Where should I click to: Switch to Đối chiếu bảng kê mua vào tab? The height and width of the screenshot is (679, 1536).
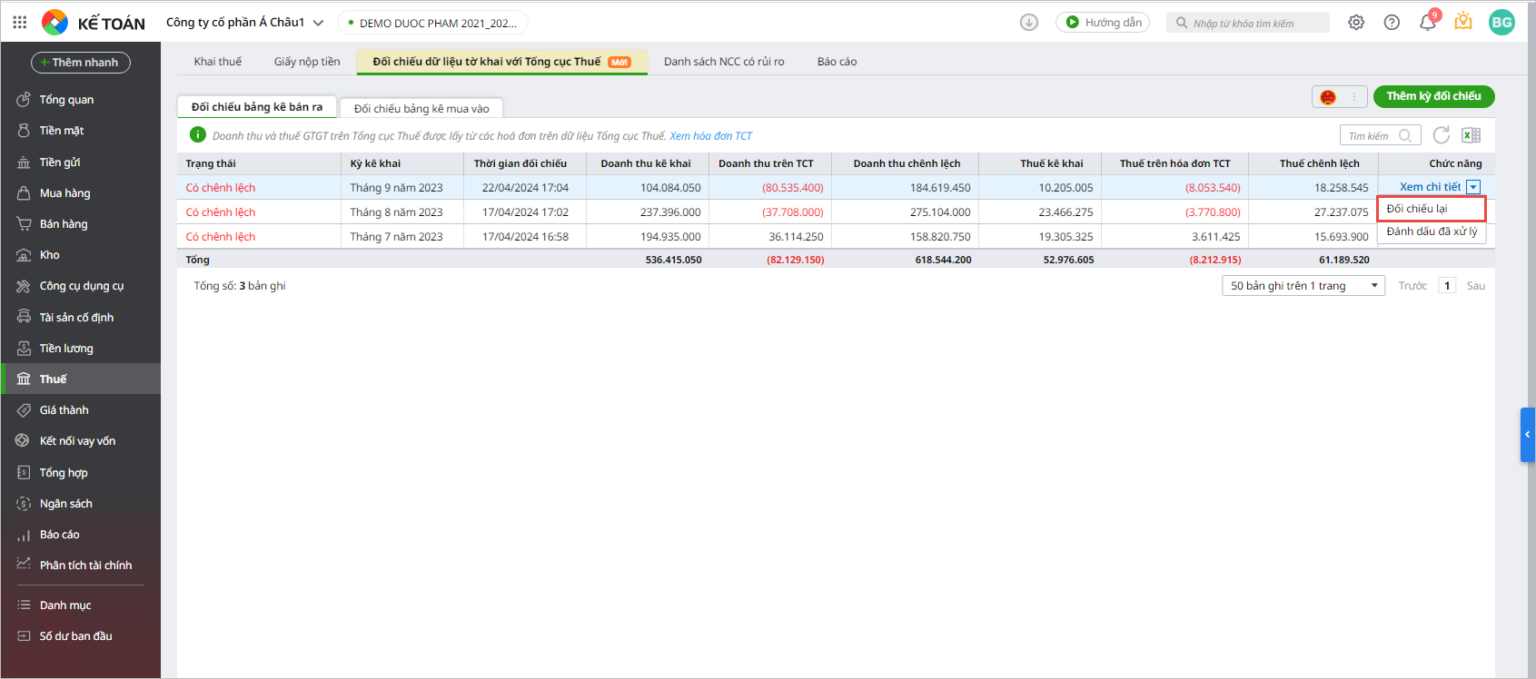421,108
